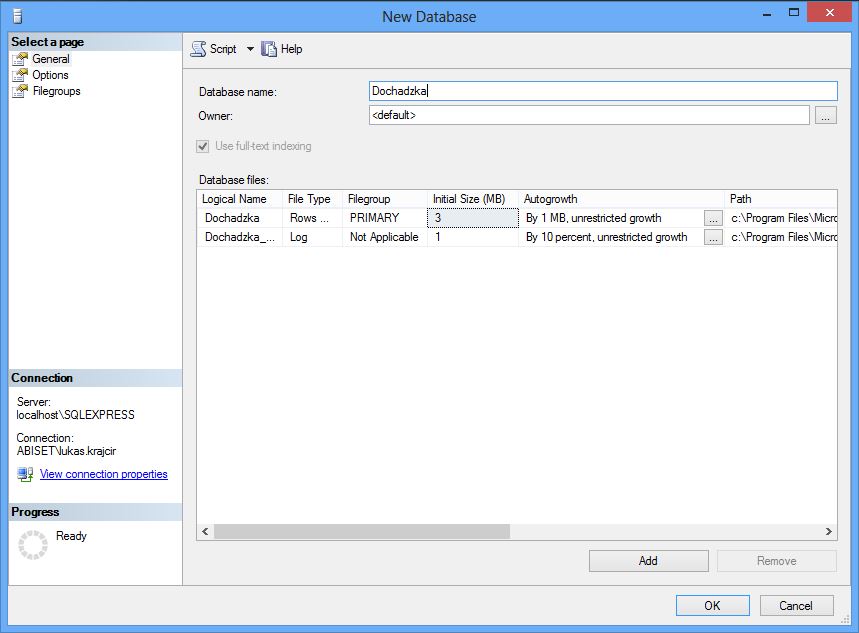Open the View connection properties link
This screenshot has width=859, height=633.
click(x=104, y=474)
